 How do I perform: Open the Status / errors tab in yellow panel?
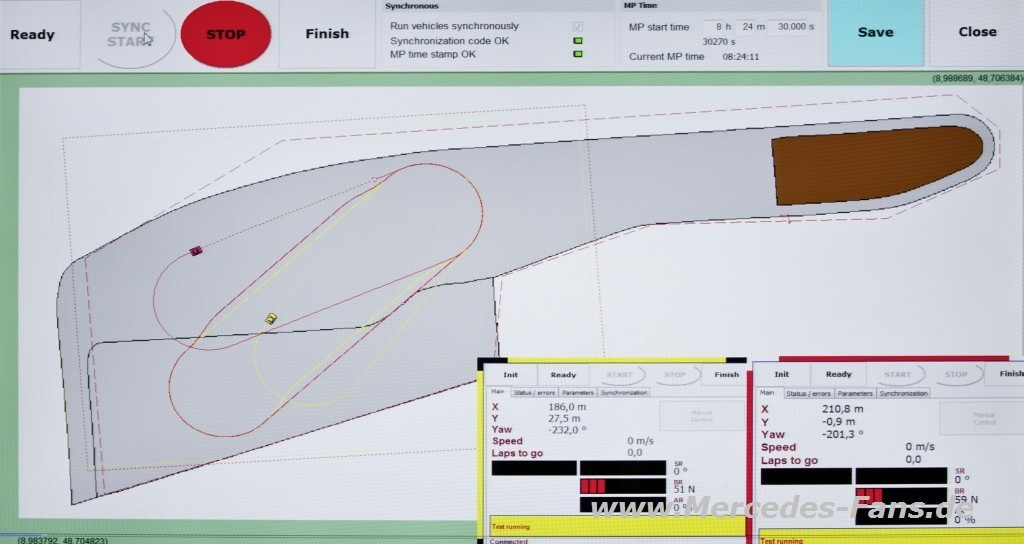[x=534, y=393]
